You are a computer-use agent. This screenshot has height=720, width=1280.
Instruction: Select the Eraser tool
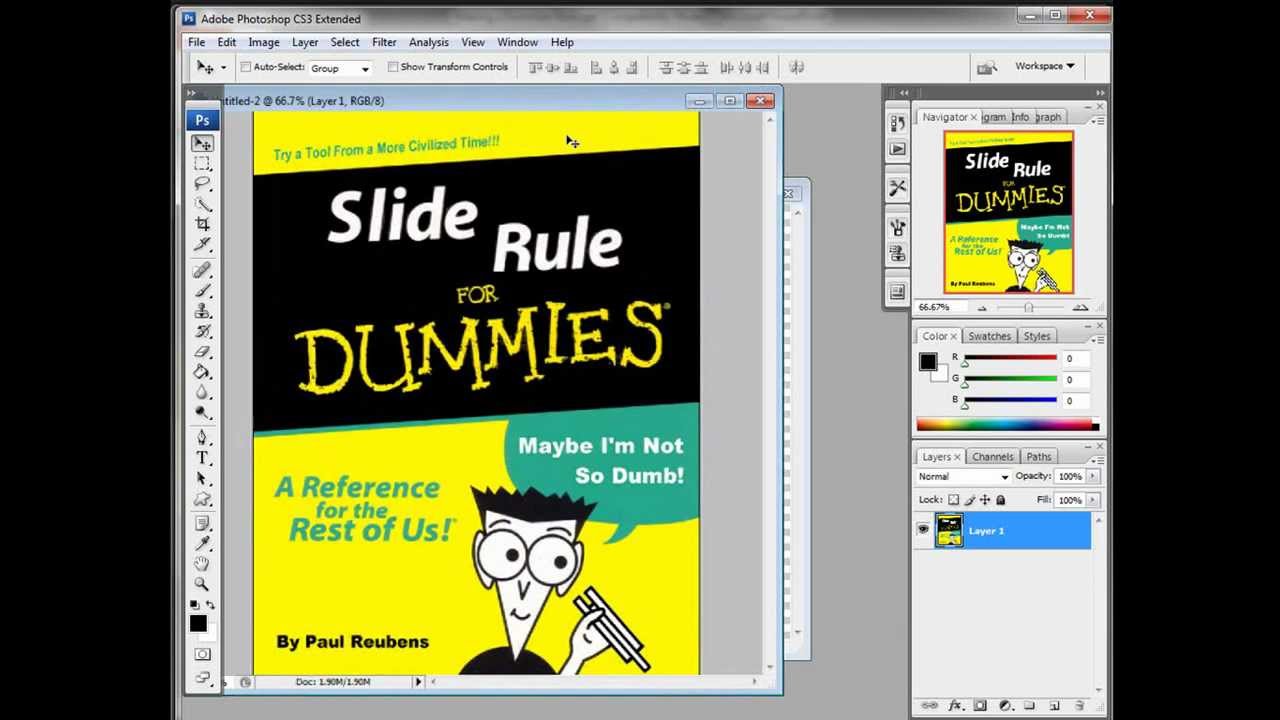[x=202, y=351]
